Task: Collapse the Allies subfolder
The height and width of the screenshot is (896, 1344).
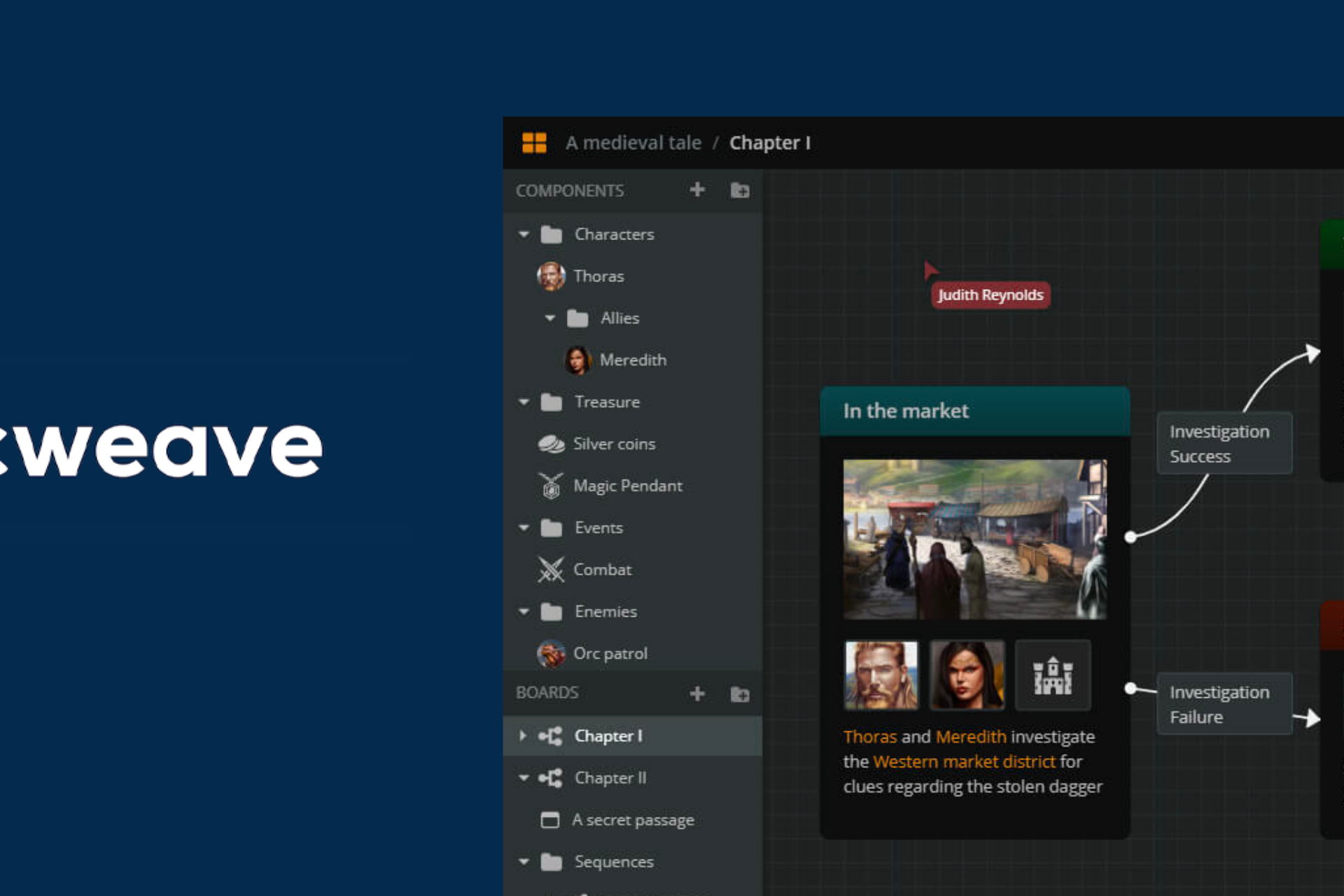Action: (x=550, y=318)
